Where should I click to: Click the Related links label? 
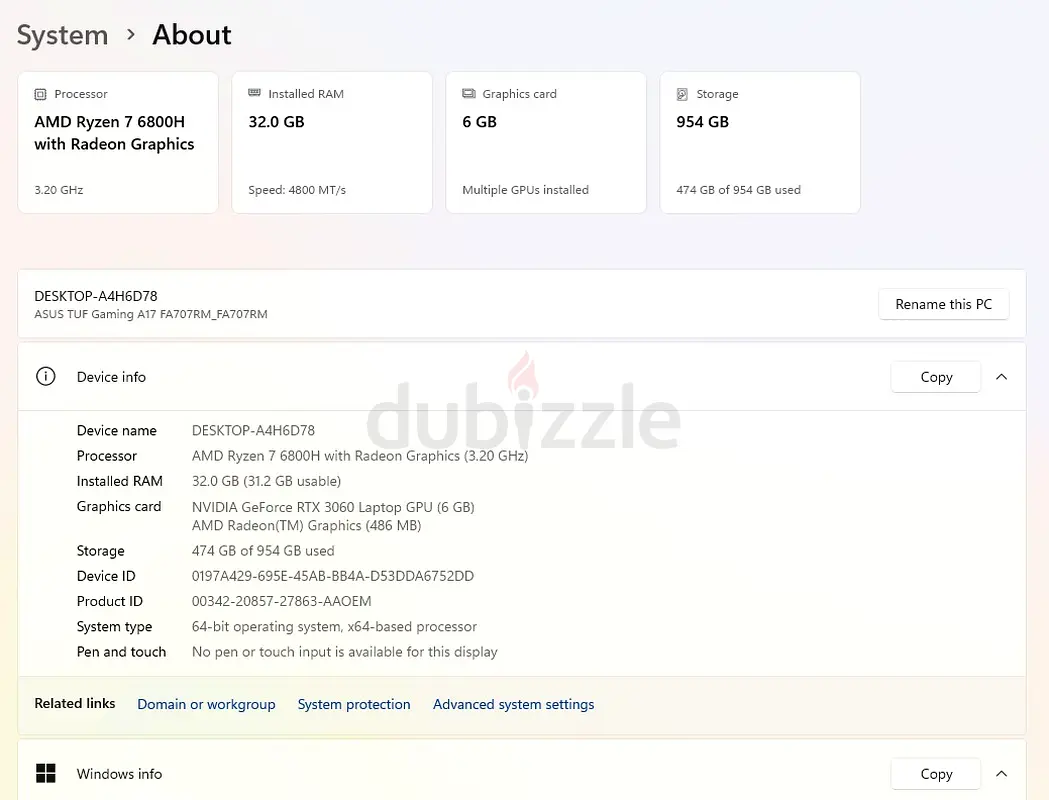pyautogui.click(x=75, y=704)
